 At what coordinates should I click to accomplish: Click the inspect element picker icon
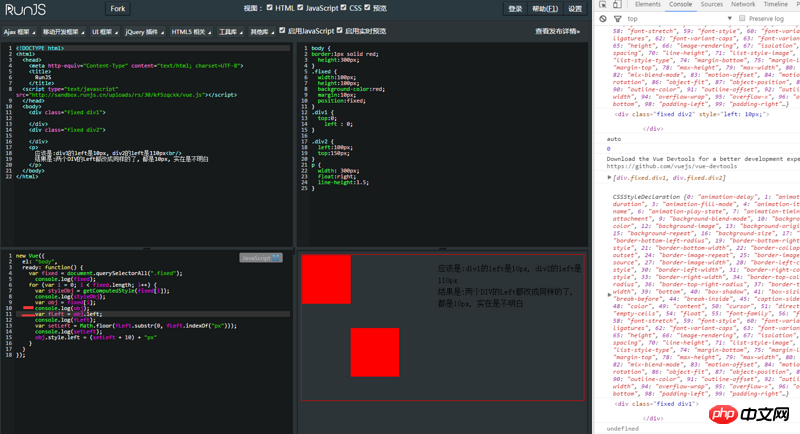(600, 5)
